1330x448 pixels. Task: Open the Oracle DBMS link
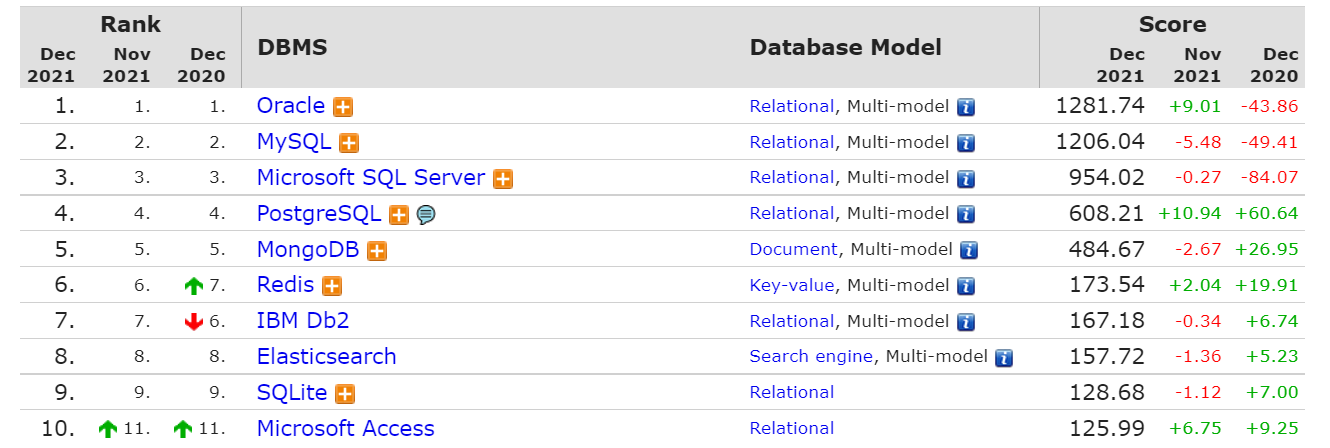point(290,106)
